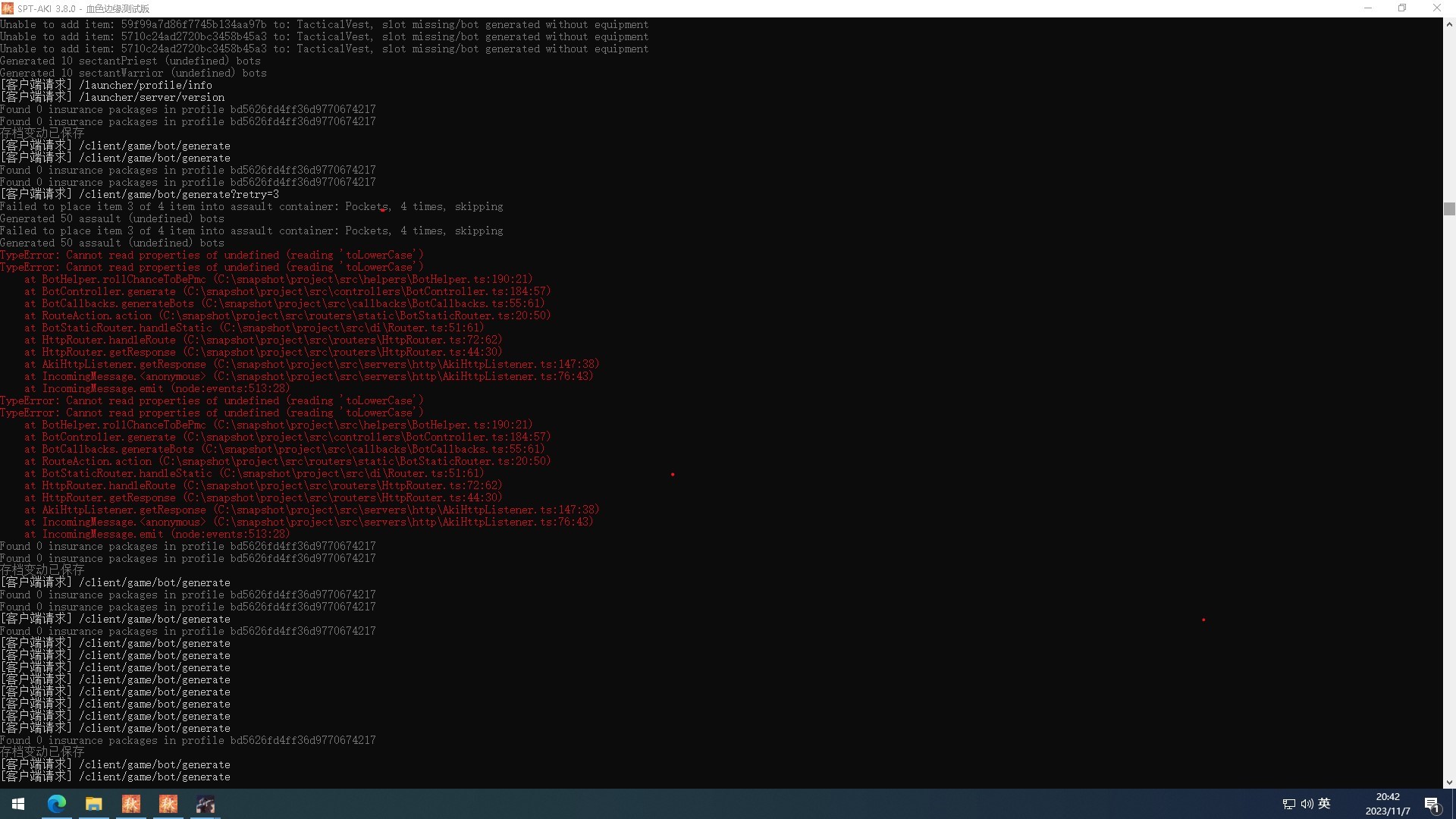1456x819 pixels.
Task: Switch to the first SPT-AKI server taskbar icon
Action: coord(131,804)
